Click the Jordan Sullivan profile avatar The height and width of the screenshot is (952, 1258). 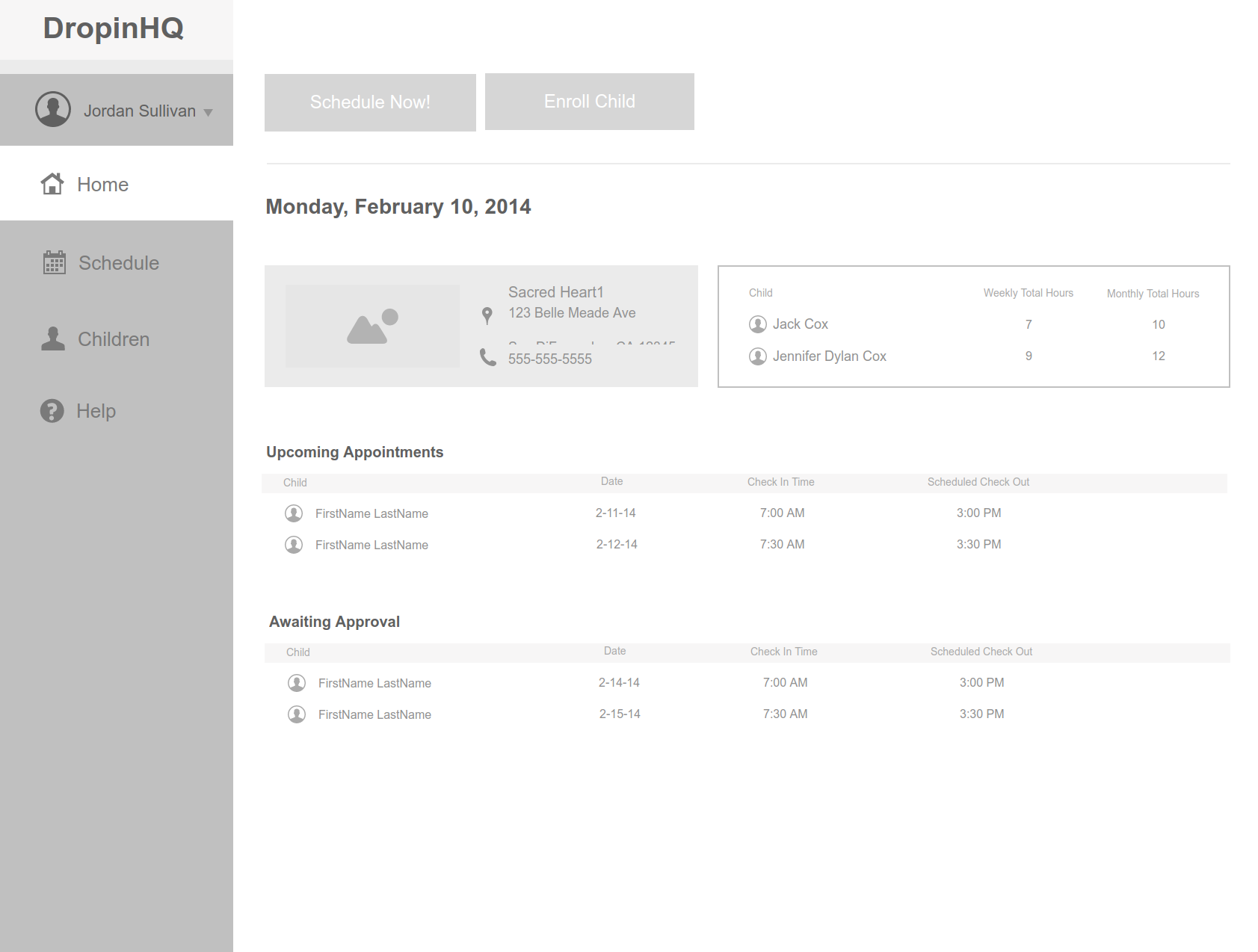pyautogui.click(x=53, y=110)
